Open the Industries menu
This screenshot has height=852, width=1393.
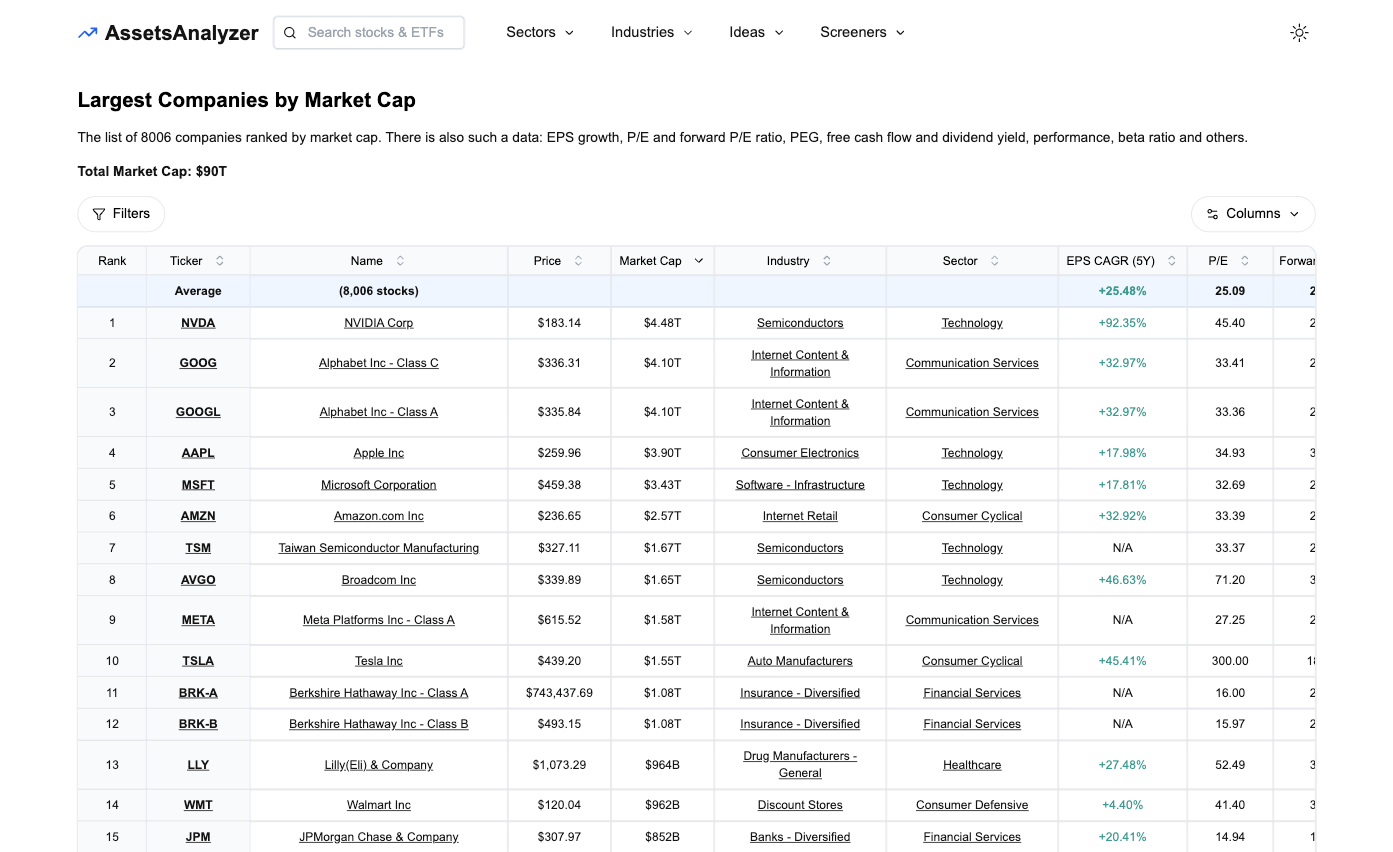(651, 32)
